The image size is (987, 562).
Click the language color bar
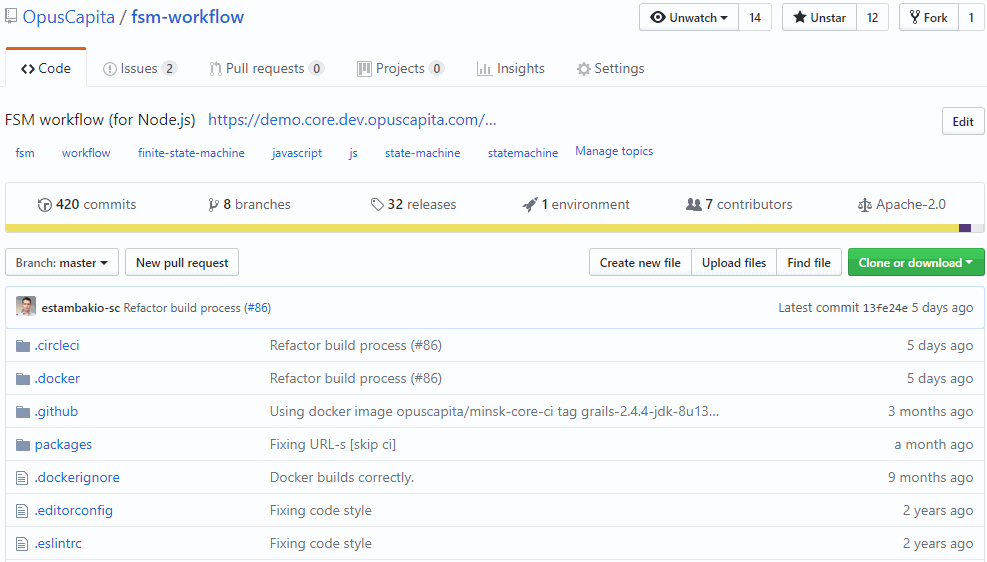coord(480,228)
